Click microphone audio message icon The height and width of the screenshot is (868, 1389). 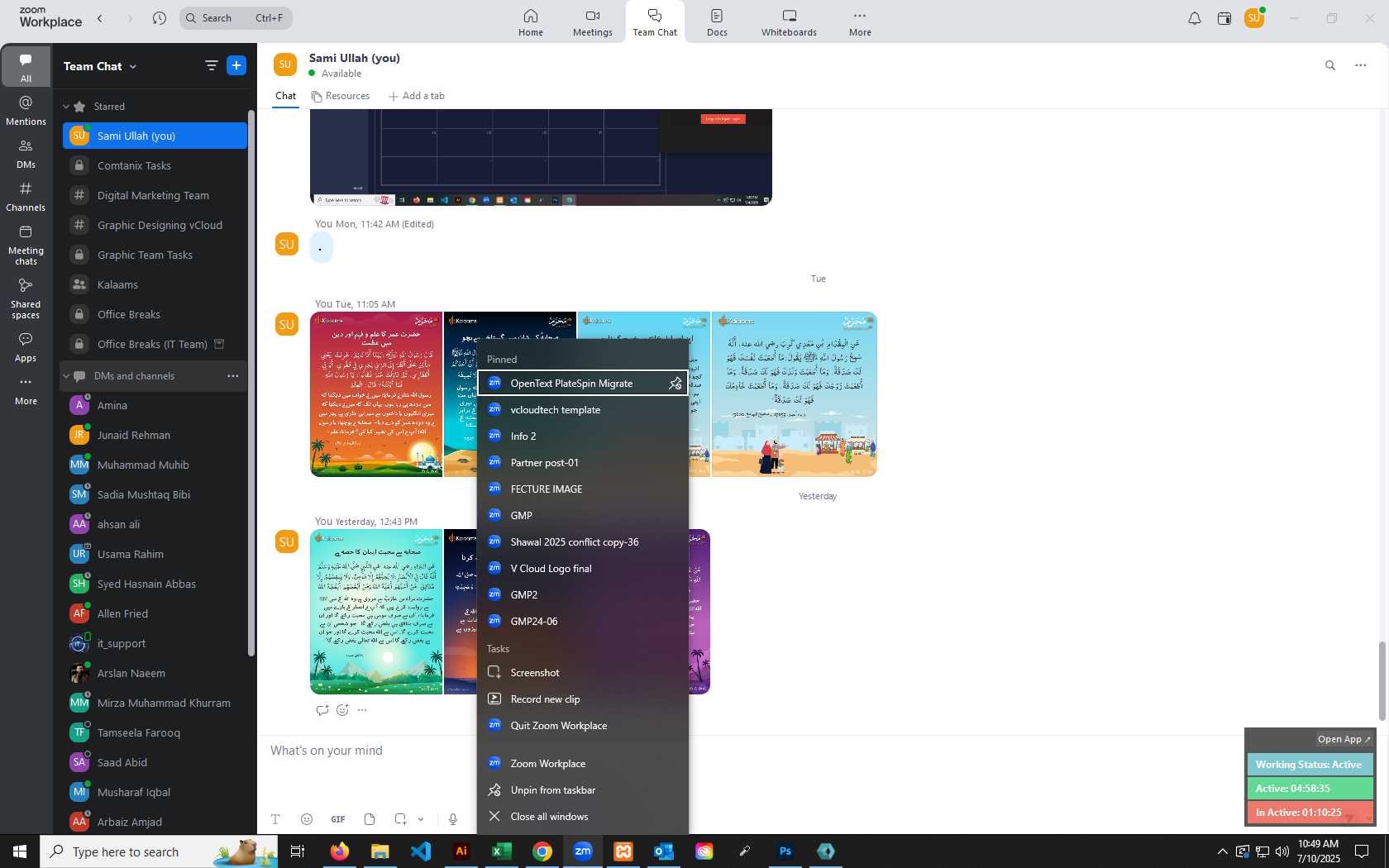(x=453, y=819)
